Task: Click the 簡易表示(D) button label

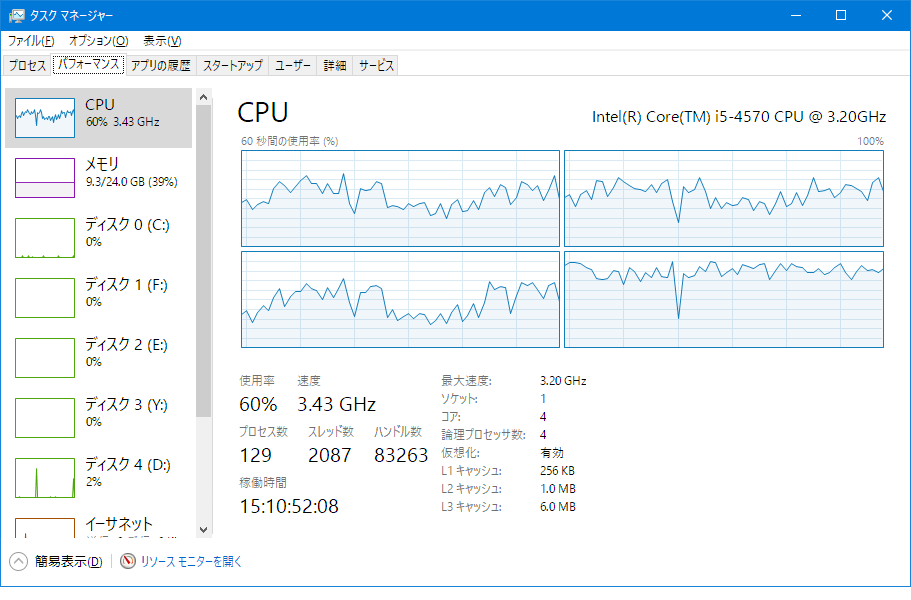Action: pyautogui.click(x=69, y=562)
